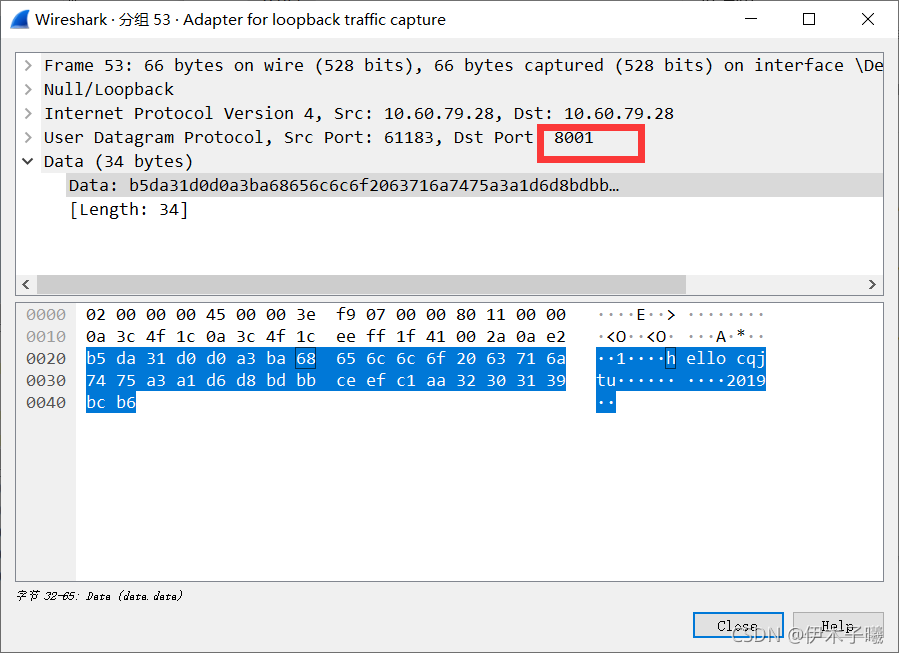This screenshot has width=899, height=653.
Task: Click ASCII text 'ello' in byte pane
Action: [x=706, y=359]
